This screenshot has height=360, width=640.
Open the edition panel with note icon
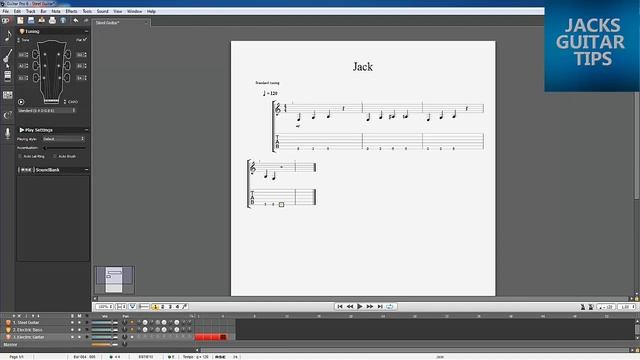click(8, 36)
